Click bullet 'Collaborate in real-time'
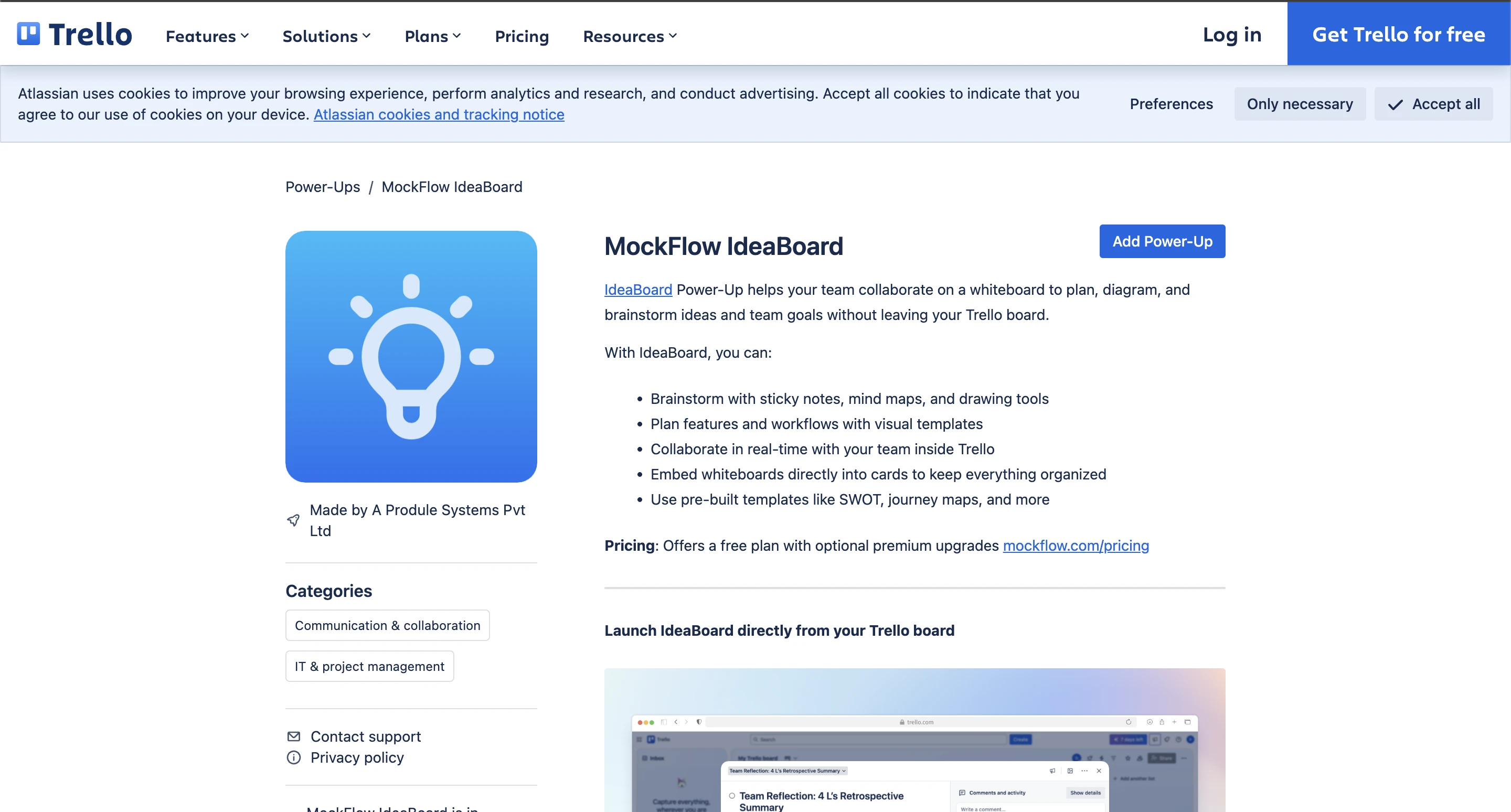Viewport: 1511px width, 812px height. coord(822,449)
